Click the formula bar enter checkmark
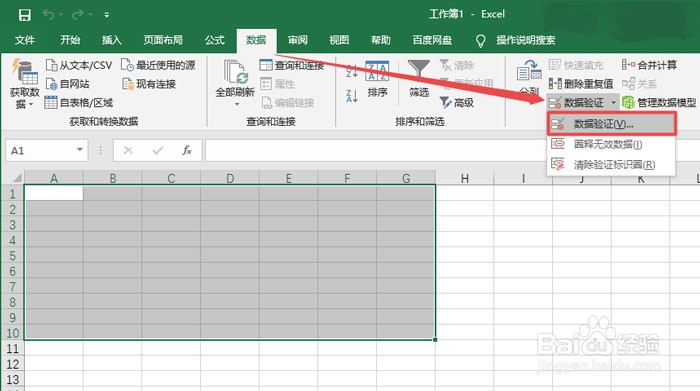Screen dimensions: 700x391 (158, 150)
